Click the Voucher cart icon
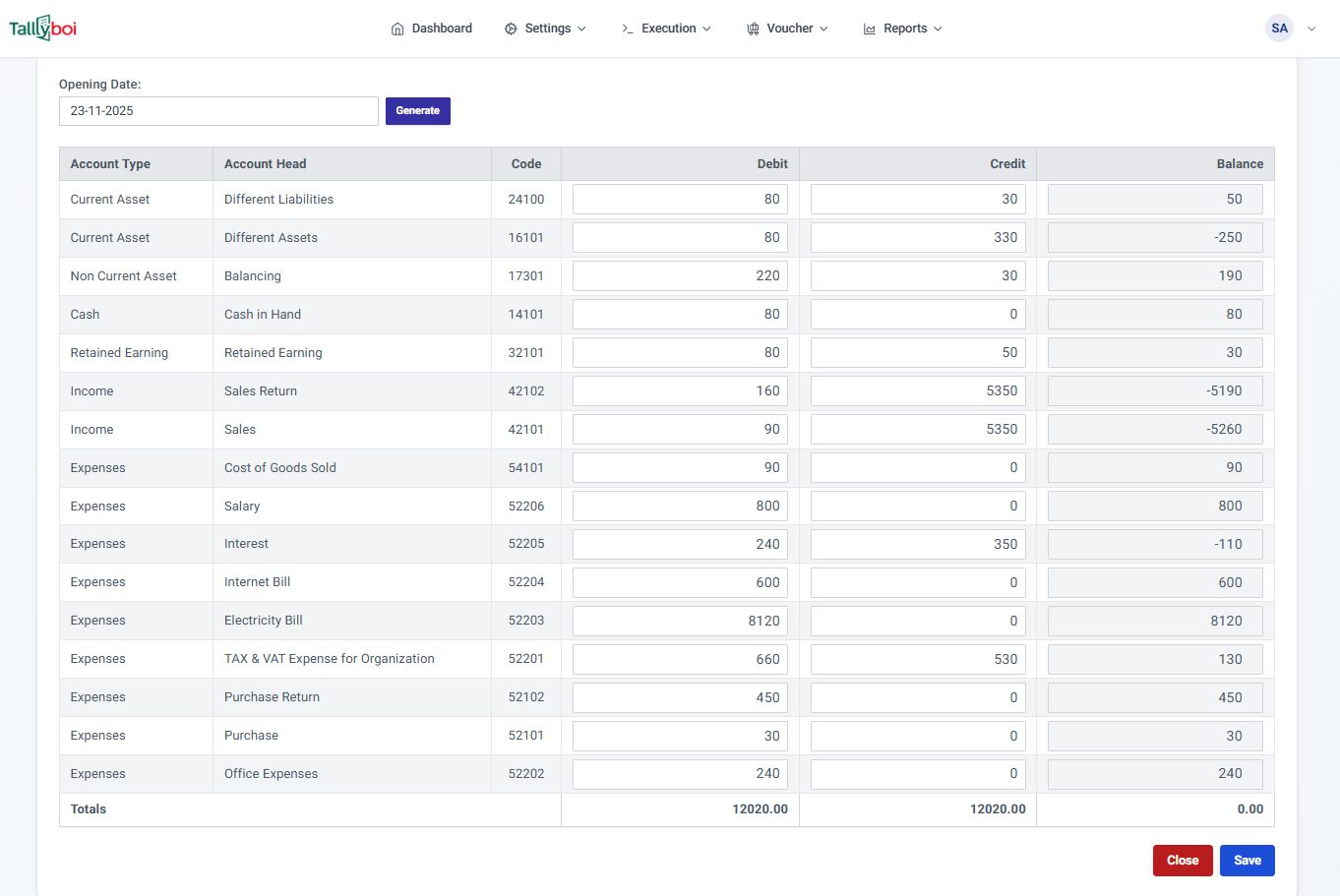Image resolution: width=1340 pixels, height=896 pixels. [x=753, y=29]
